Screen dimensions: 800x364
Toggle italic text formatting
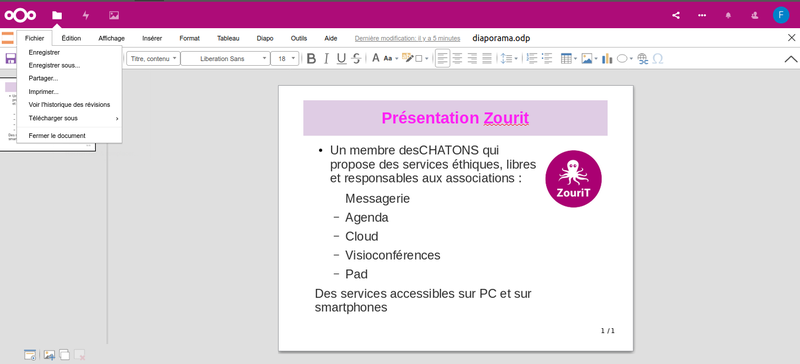click(327, 59)
